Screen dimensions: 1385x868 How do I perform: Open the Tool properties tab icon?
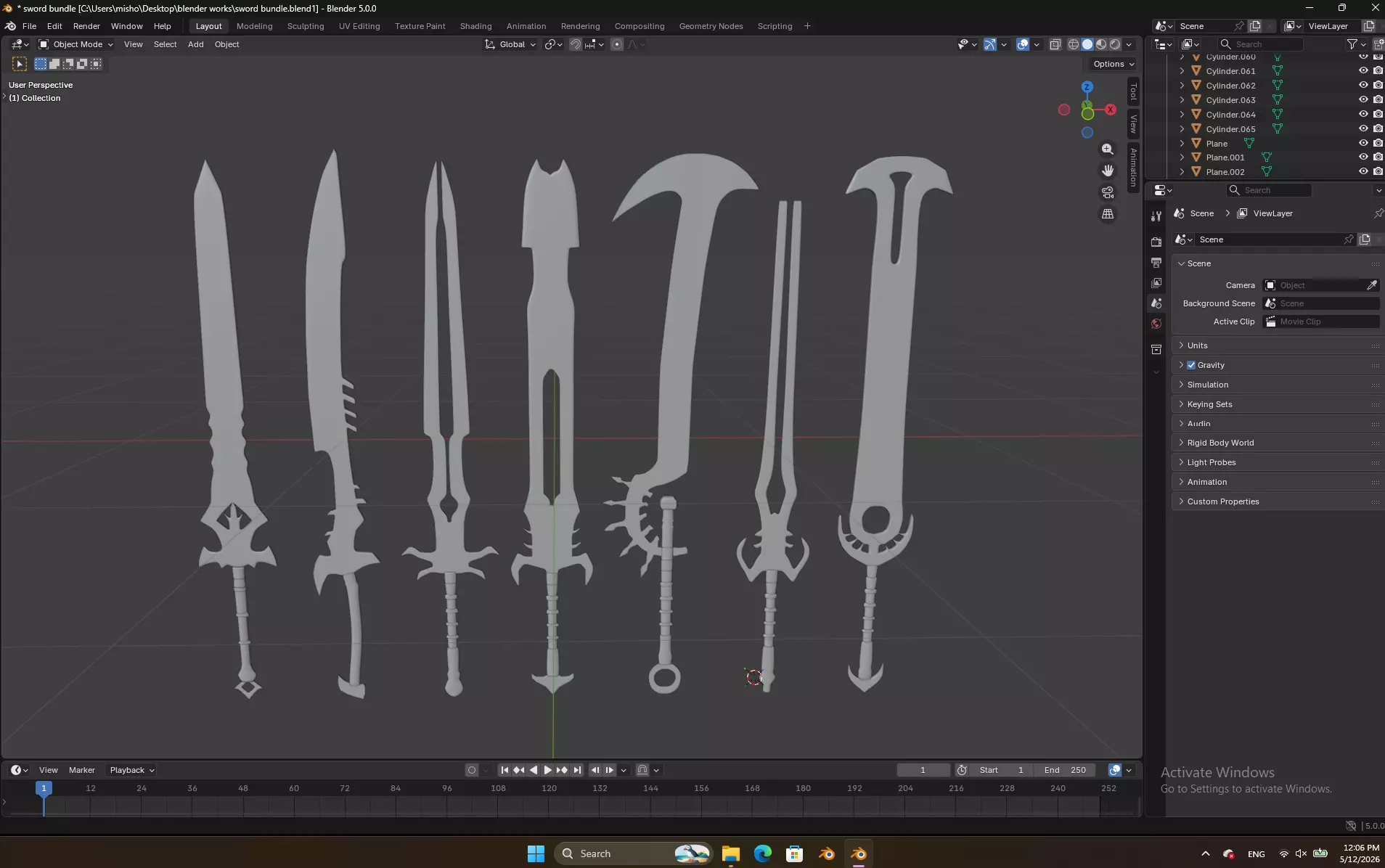[x=1156, y=216]
